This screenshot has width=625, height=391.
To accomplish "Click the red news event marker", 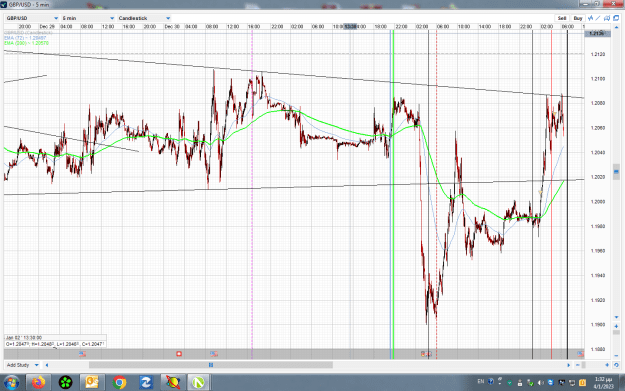I will [179, 354].
